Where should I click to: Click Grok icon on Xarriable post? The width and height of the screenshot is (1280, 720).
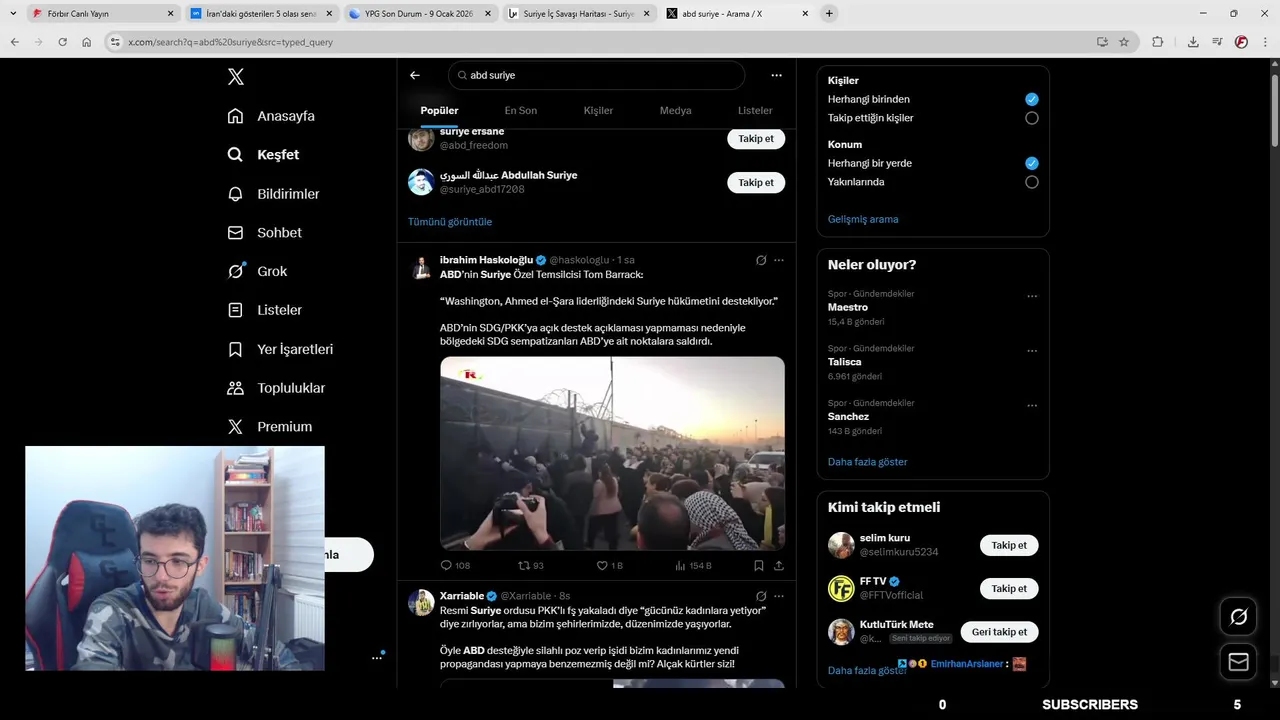[761, 596]
